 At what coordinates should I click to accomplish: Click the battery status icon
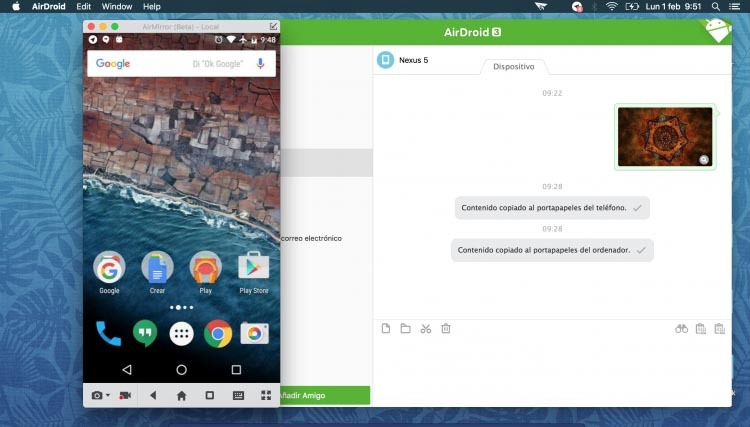point(632,7)
